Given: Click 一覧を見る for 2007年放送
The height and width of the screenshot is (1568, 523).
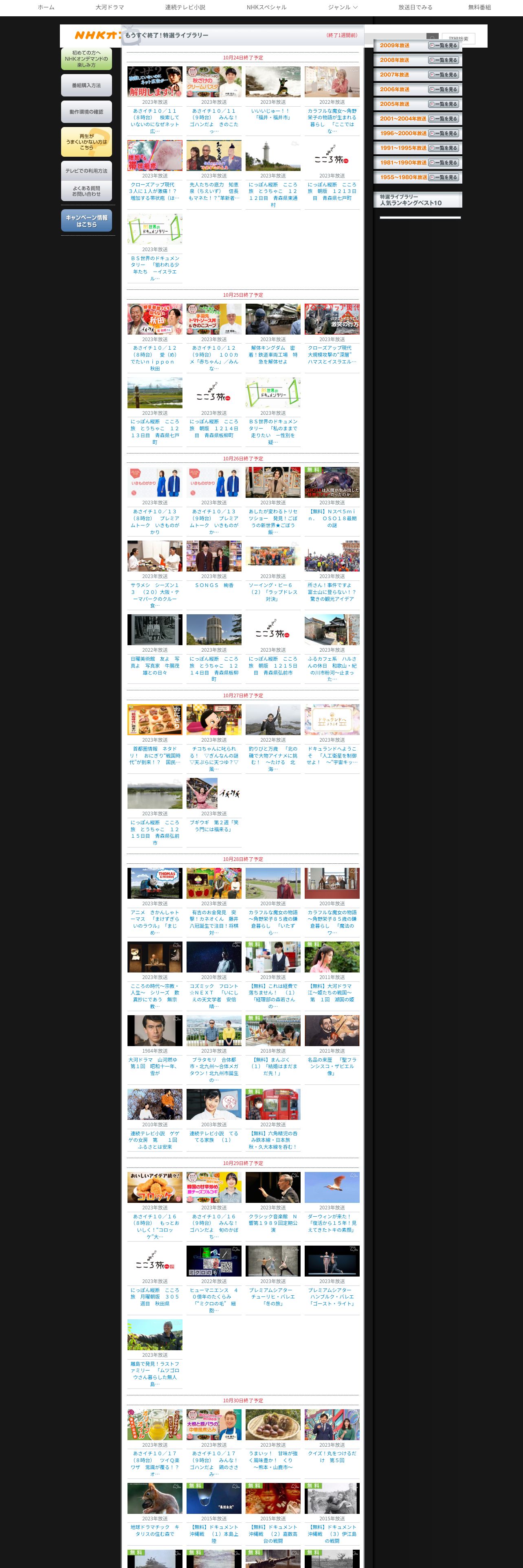Looking at the screenshot, I should click(443, 75).
